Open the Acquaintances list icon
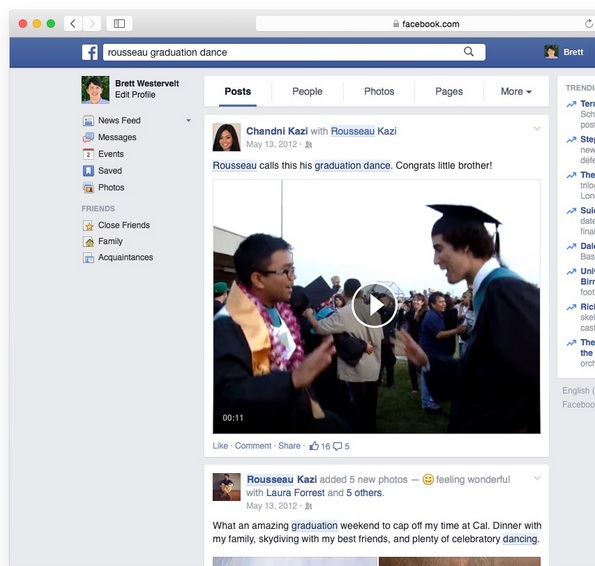The height and width of the screenshot is (566, 595). pos(88,258)
